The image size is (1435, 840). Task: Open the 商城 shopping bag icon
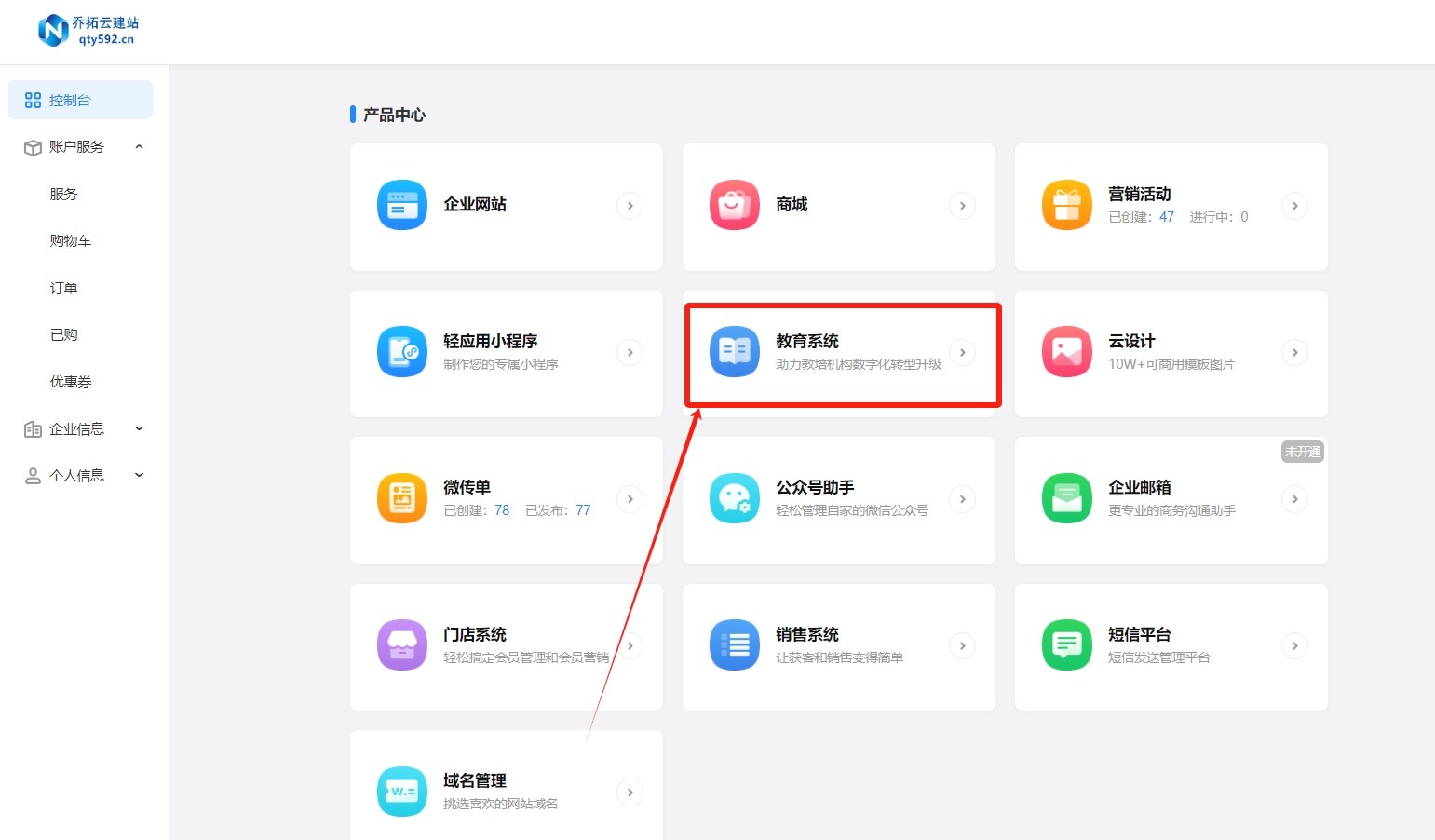734,205
